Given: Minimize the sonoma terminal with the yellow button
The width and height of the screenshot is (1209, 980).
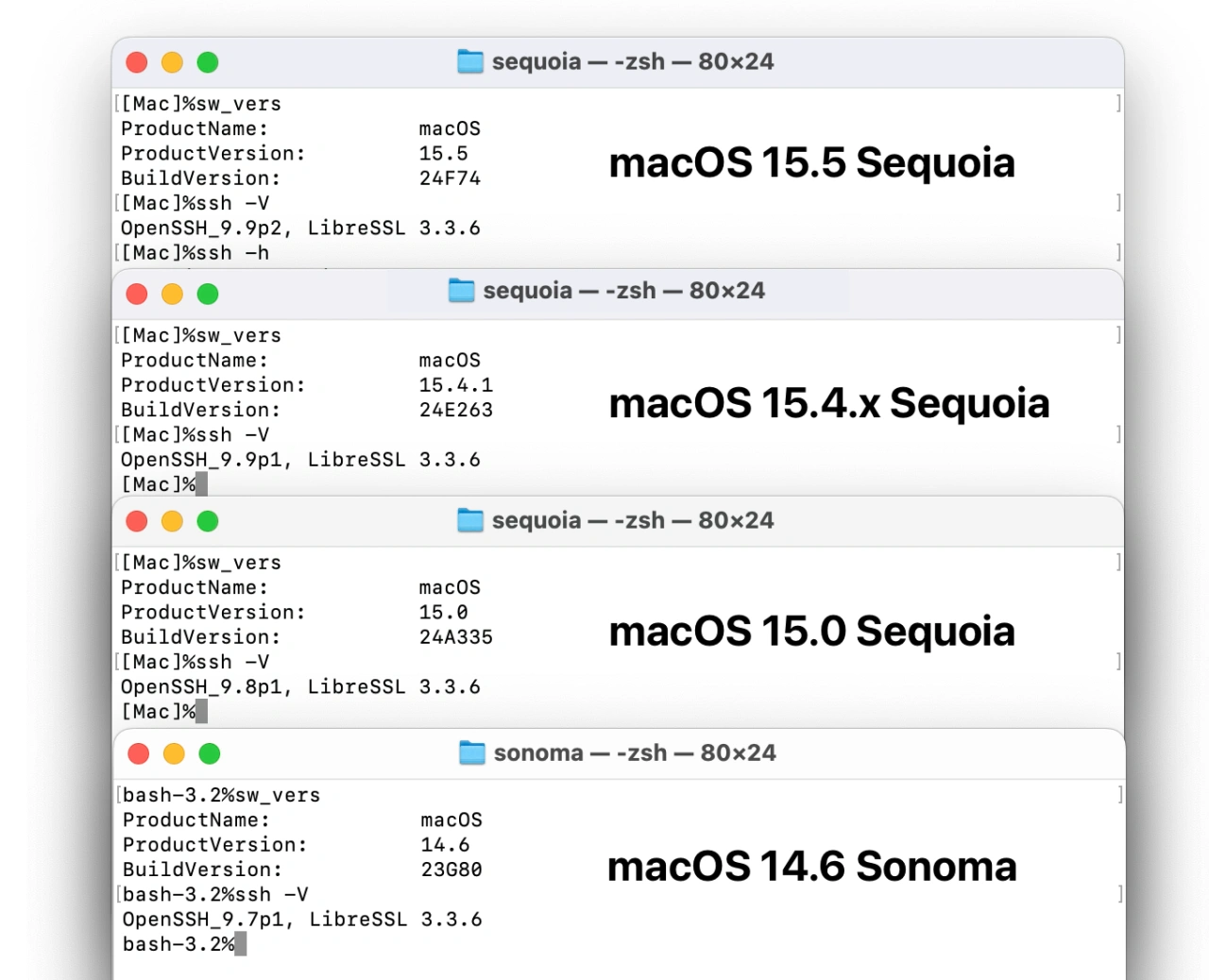Looking at the screenshot, I should (174, 753).
